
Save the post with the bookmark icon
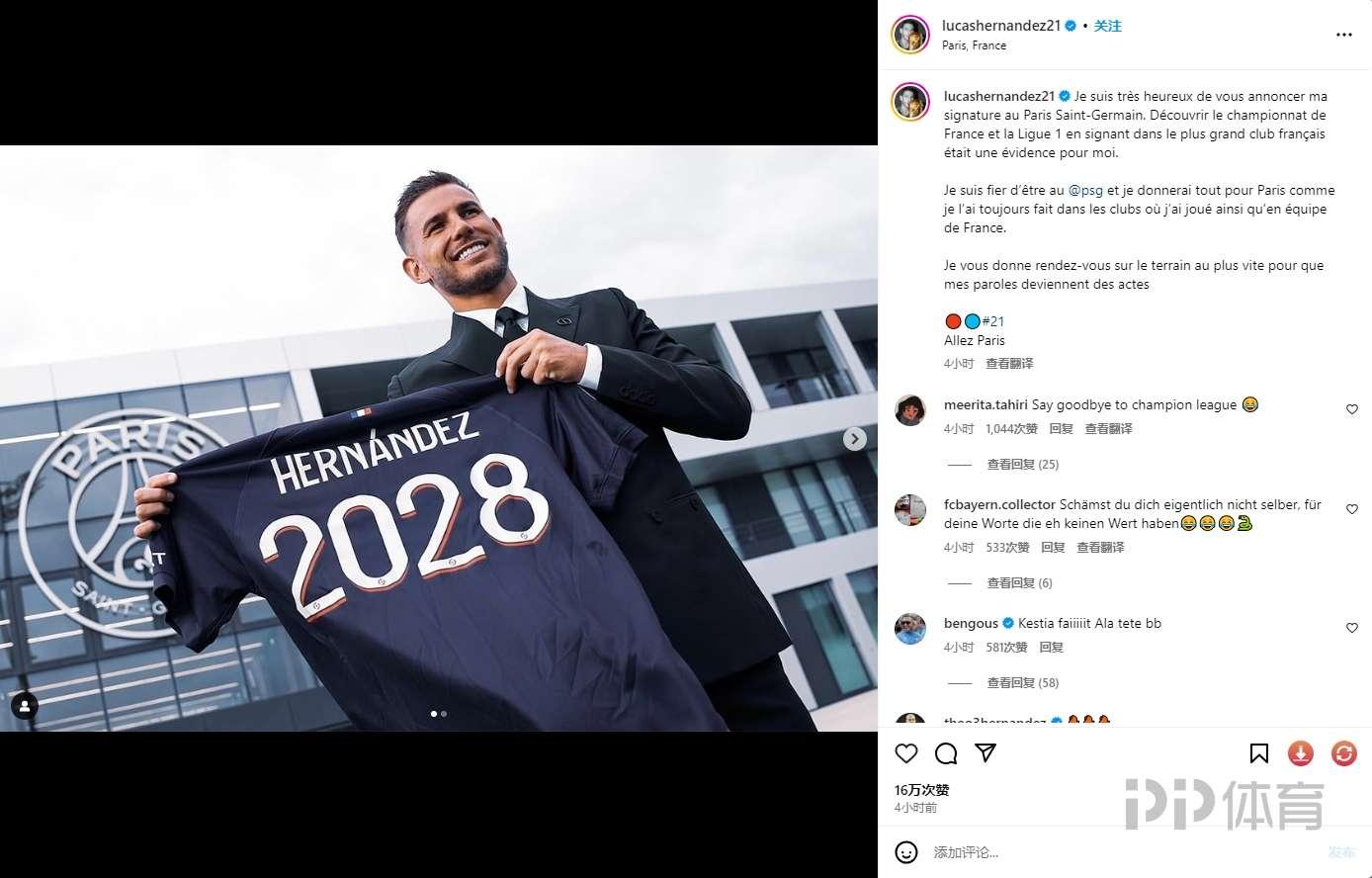pyautogui.click(x=1258, y=754)
